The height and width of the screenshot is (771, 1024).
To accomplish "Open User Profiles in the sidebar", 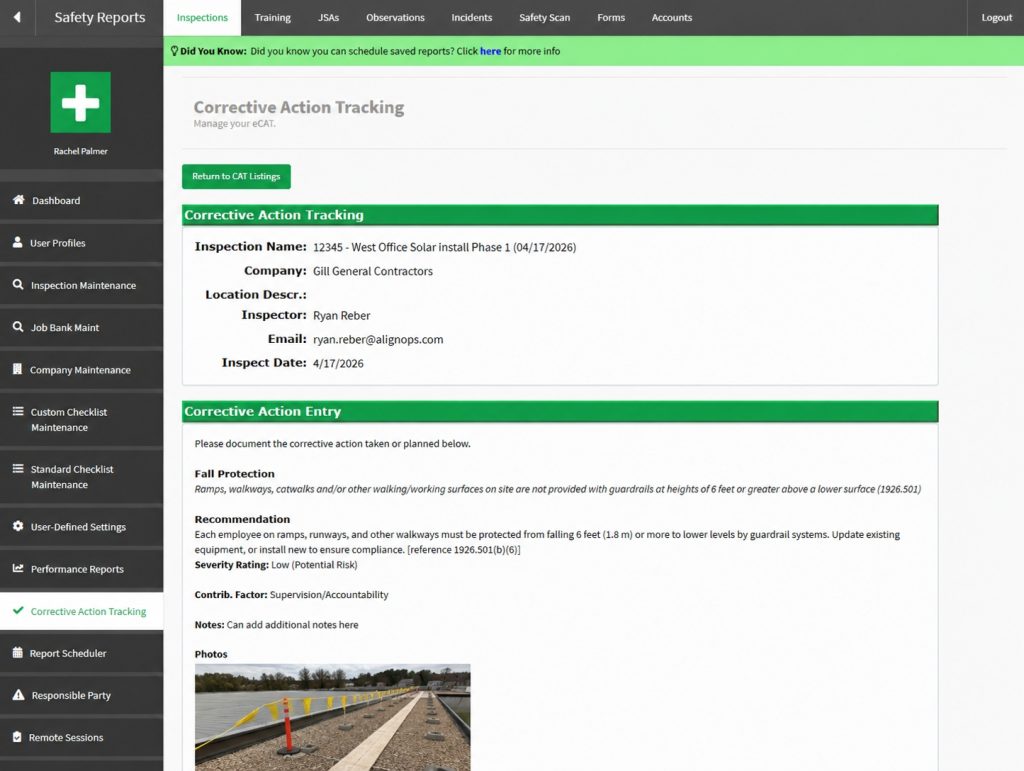I will (82, 243).
